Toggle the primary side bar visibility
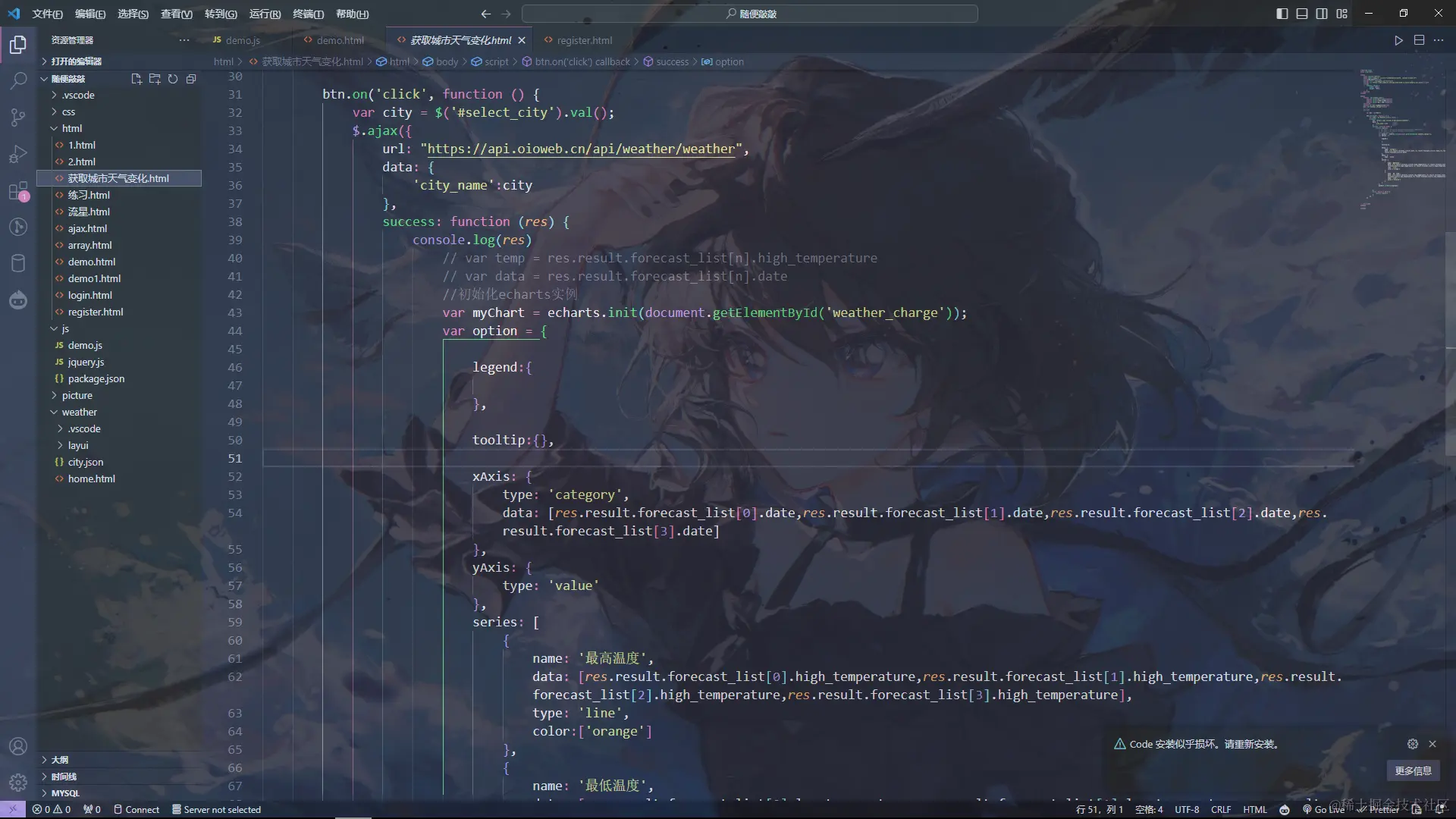 (1282, 14)
